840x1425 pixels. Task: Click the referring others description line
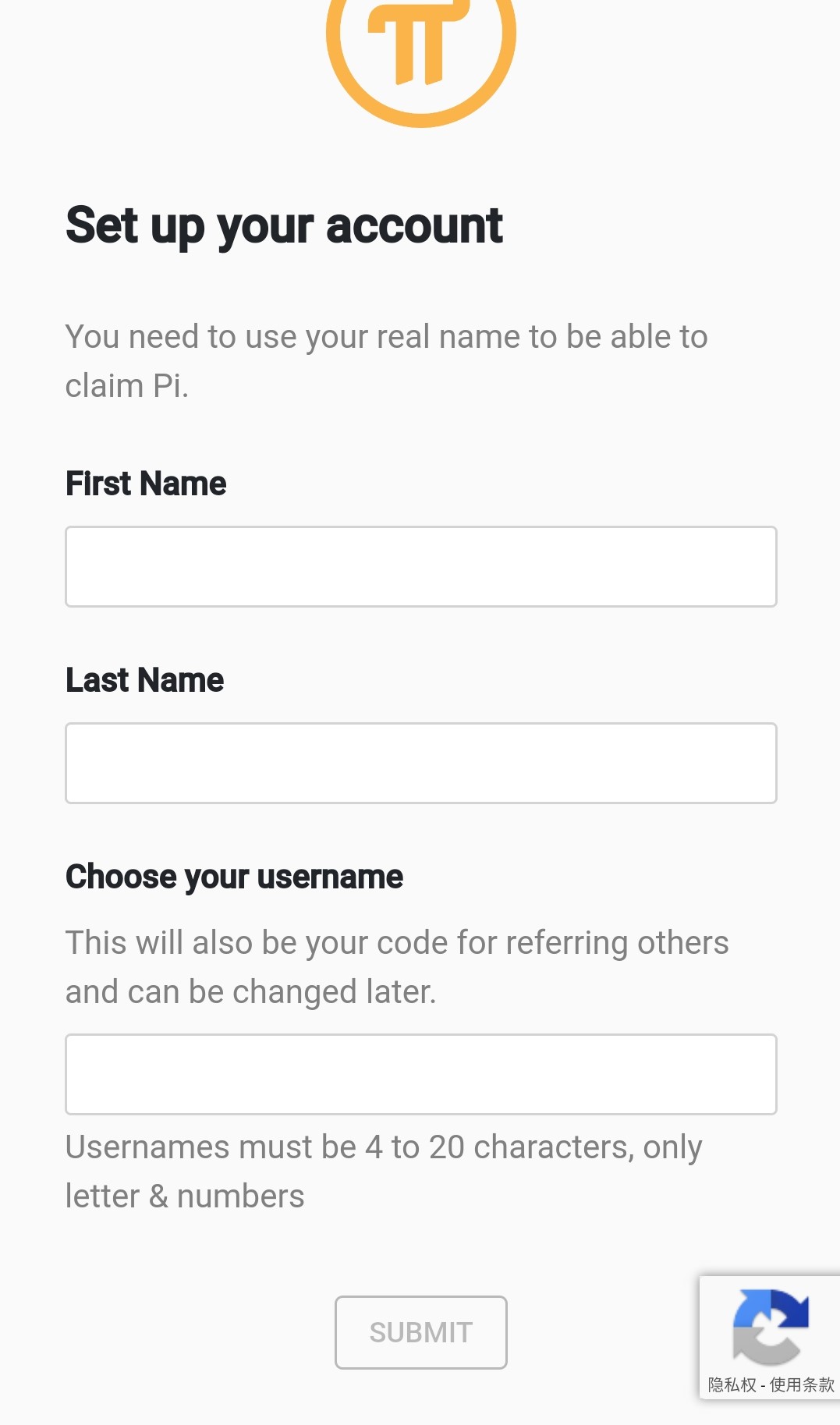coord(397,943)
